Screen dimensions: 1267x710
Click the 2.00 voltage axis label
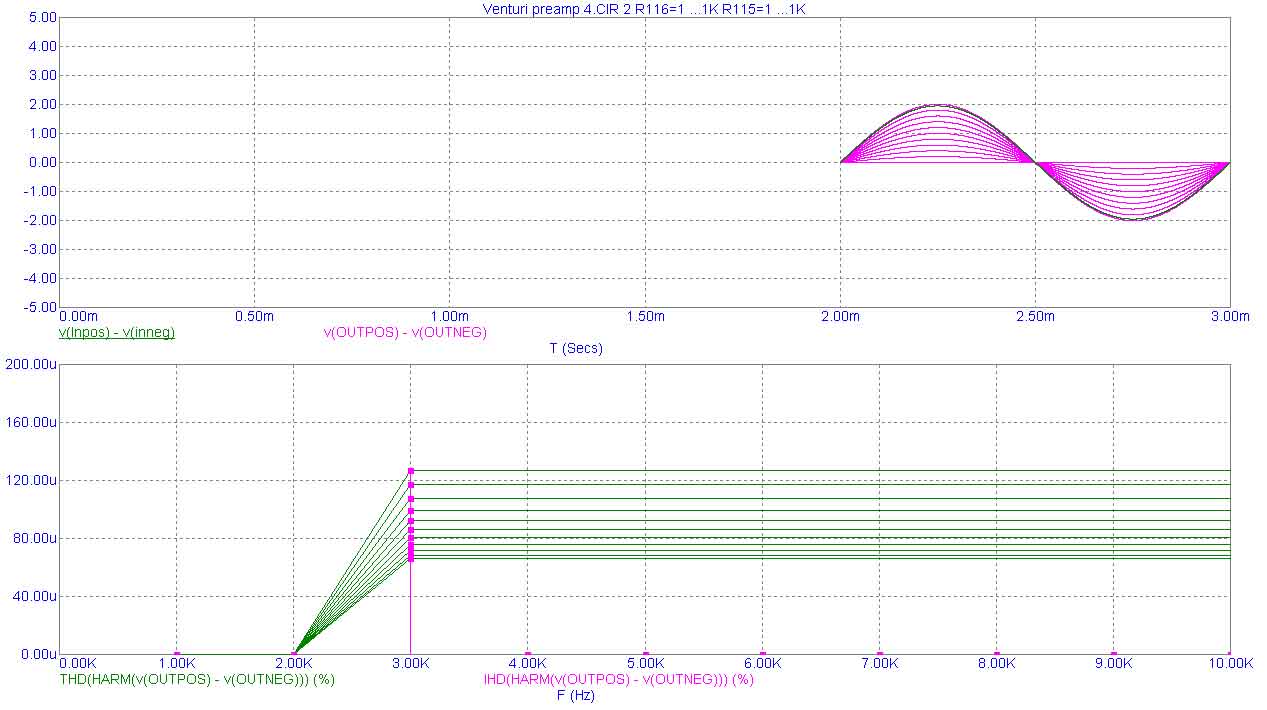[42, 104]
